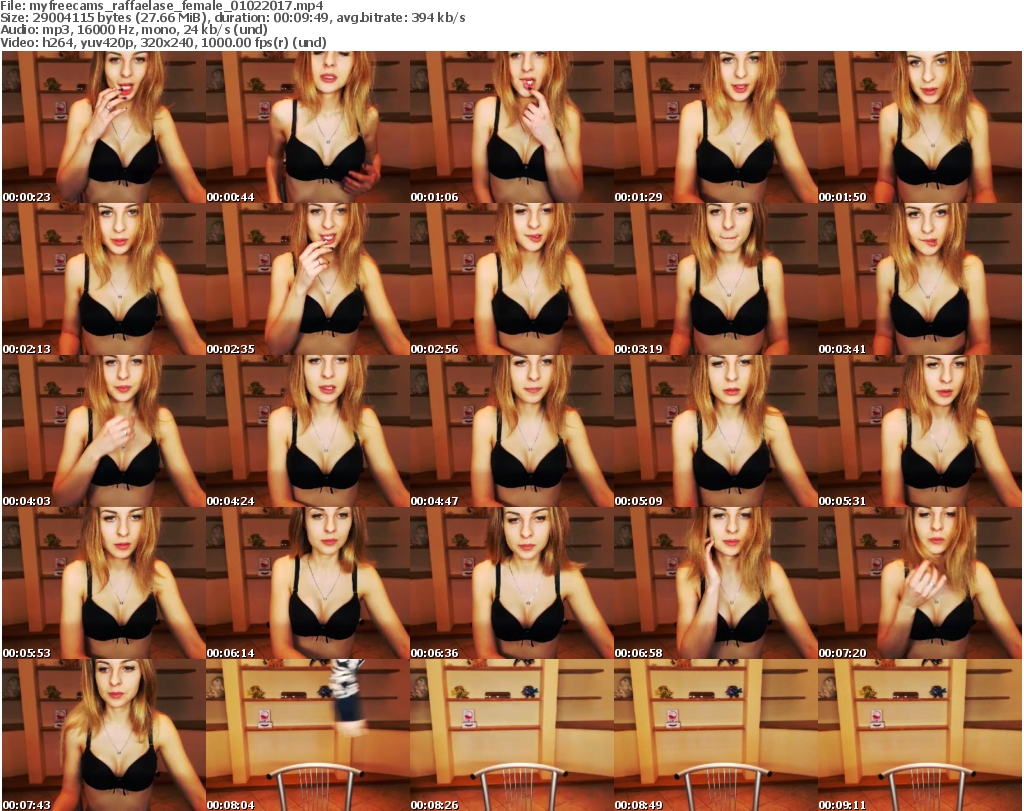Viewport: 1024px width, 811px height.
Task: Select the frame stamped 00:08:26
Action: 512,735
